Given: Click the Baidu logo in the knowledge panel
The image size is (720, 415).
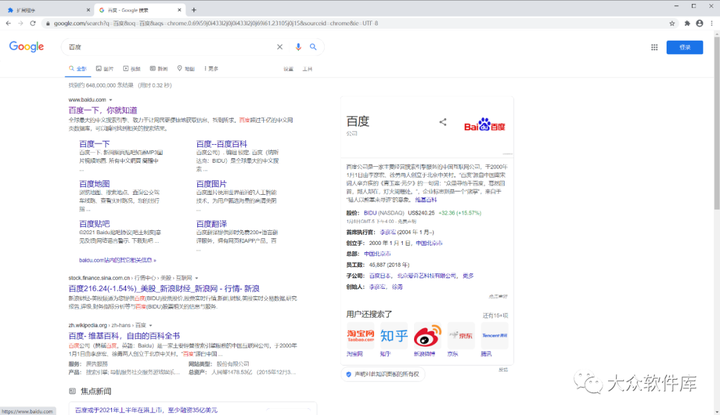Looking at the screenshot, I should [x=484, y=125].
